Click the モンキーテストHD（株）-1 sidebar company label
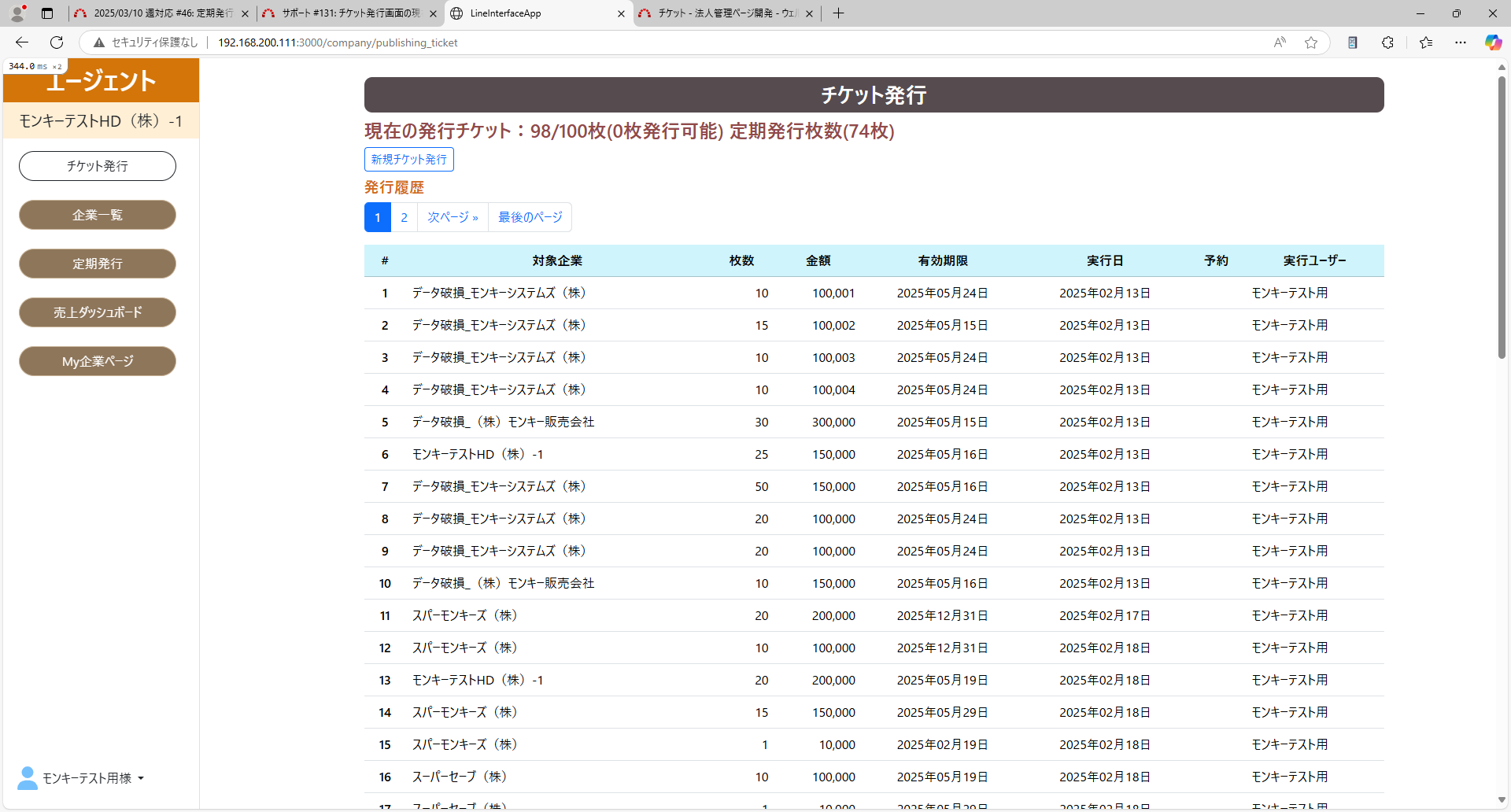 [x=101, y=120]
